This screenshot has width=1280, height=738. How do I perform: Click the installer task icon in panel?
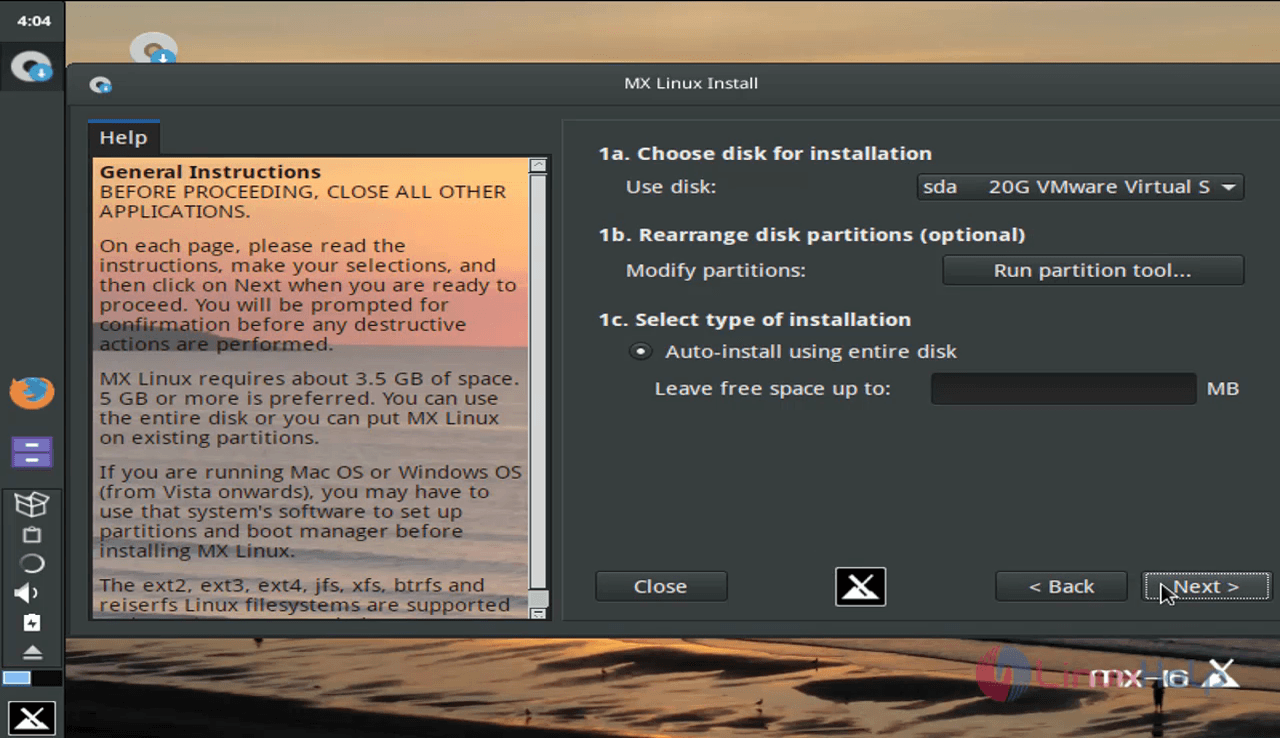[x=31, y=67]
